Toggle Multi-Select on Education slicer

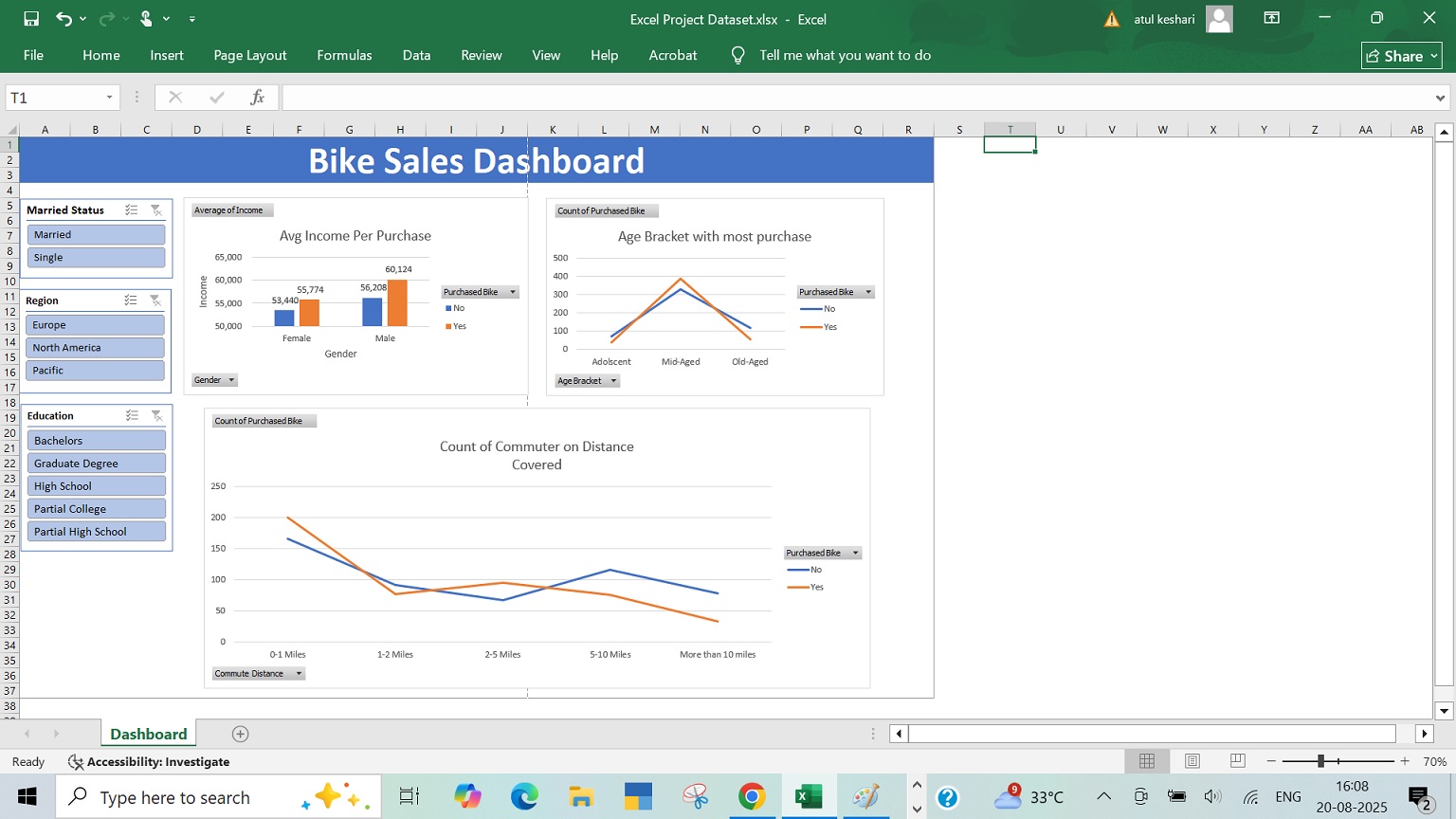pyautogui.click(x=133, y=416)
